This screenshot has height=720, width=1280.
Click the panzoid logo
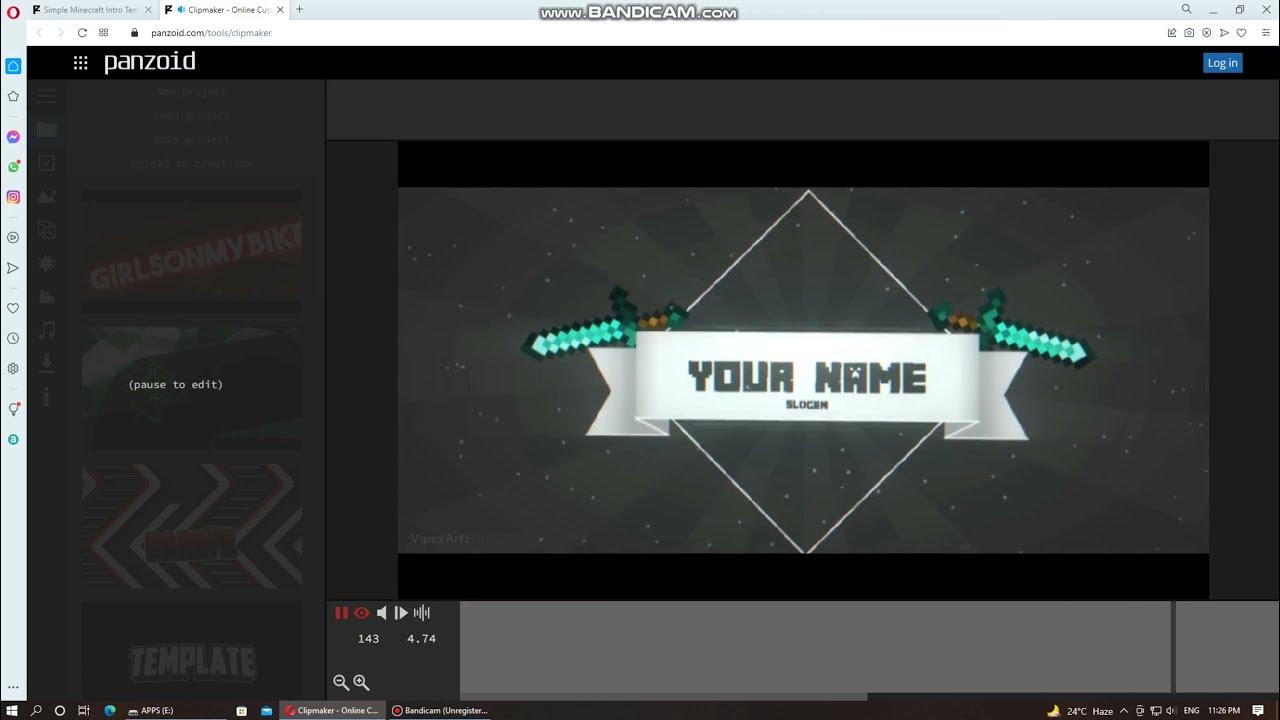[x=150, y=62]
